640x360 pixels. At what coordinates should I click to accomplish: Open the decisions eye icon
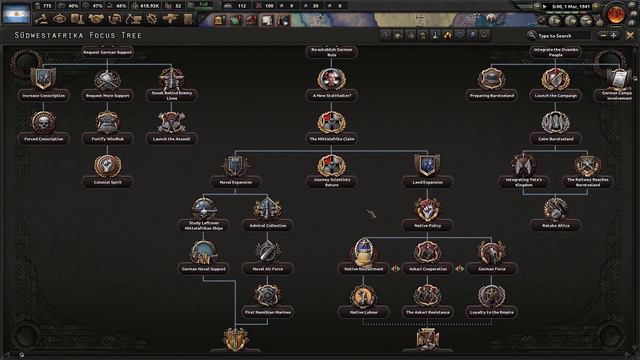[60, 19]
